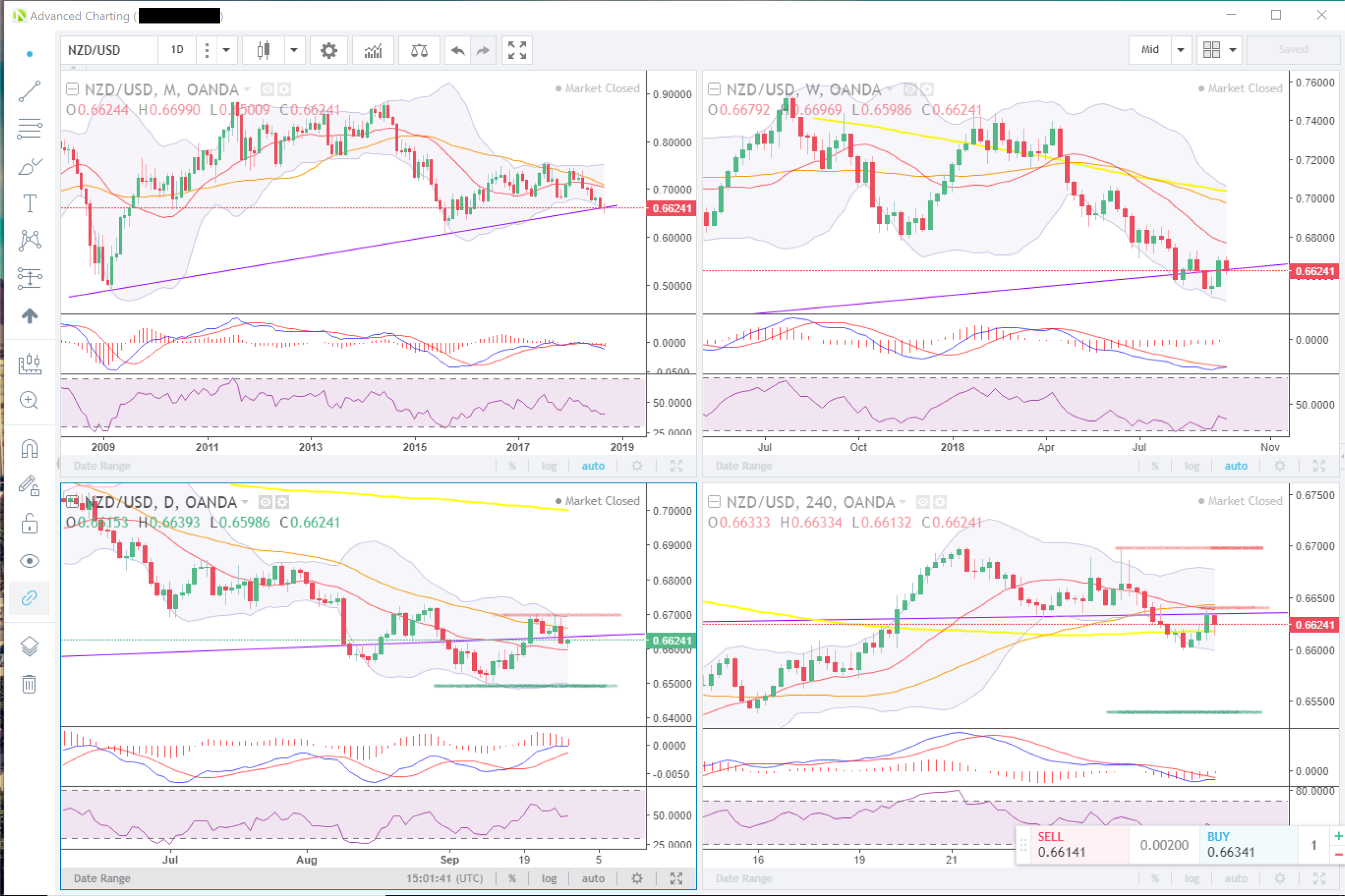The width and height of the screenshot is (1345, 896).
Task: Click the trash remove drawings icon
Action: [x=29, y=684]
